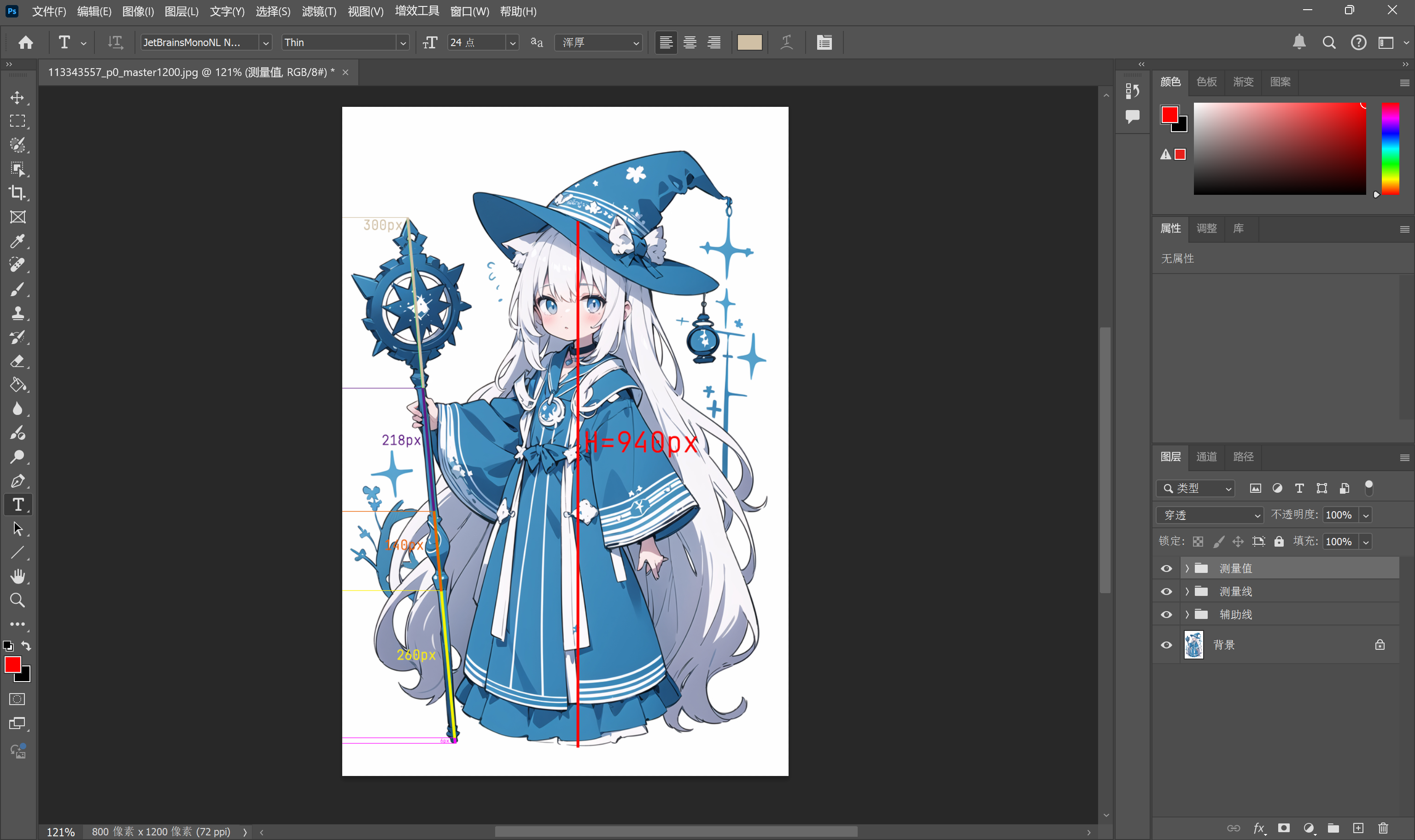Click the add layer mask icon
Image resolution: width=1415 pixels, height=840 pixels.
click(1284, 828)
